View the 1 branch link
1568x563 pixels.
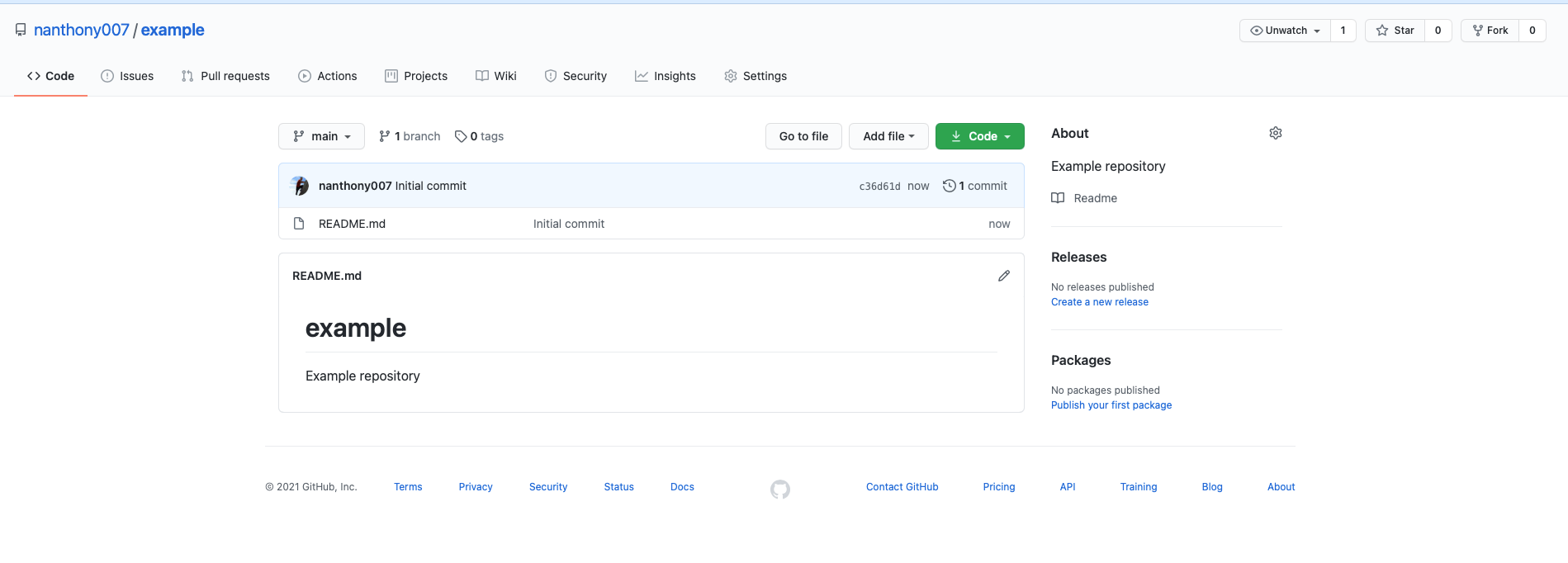pyautogui.click(x=410, y=136)
